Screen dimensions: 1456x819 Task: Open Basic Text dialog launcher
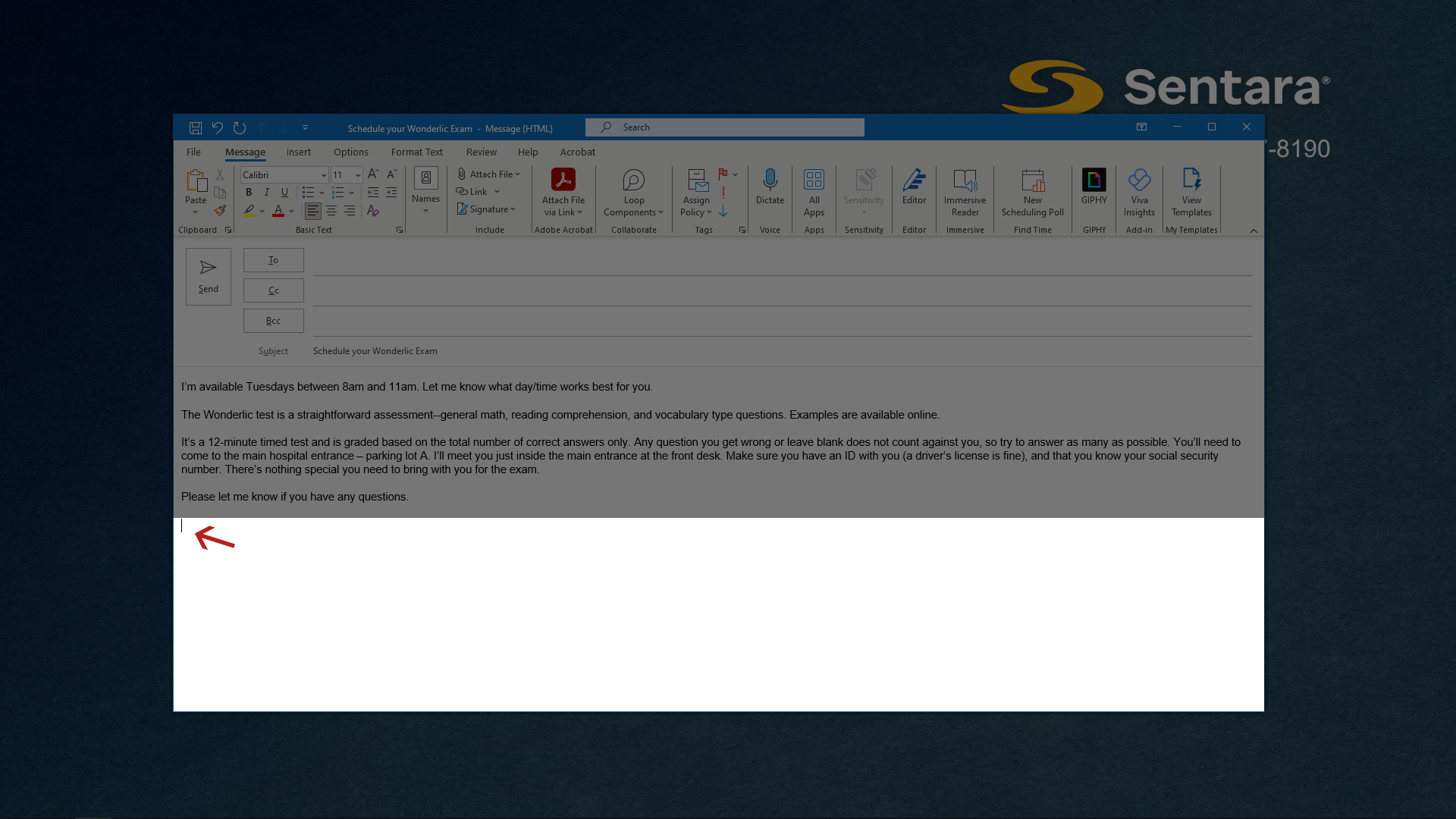coord(400,230)
